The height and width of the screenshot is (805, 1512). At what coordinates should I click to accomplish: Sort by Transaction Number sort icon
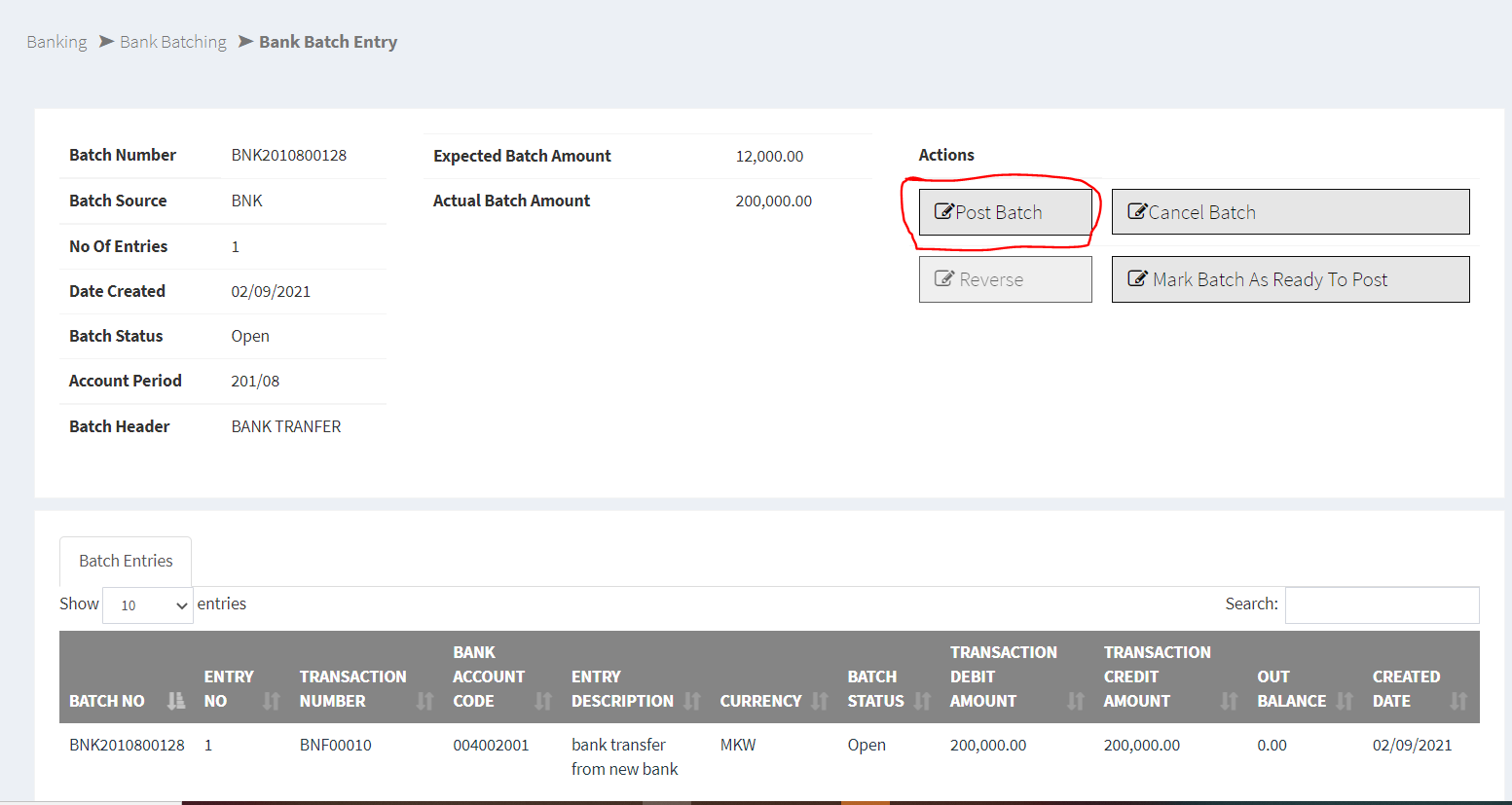425,701
